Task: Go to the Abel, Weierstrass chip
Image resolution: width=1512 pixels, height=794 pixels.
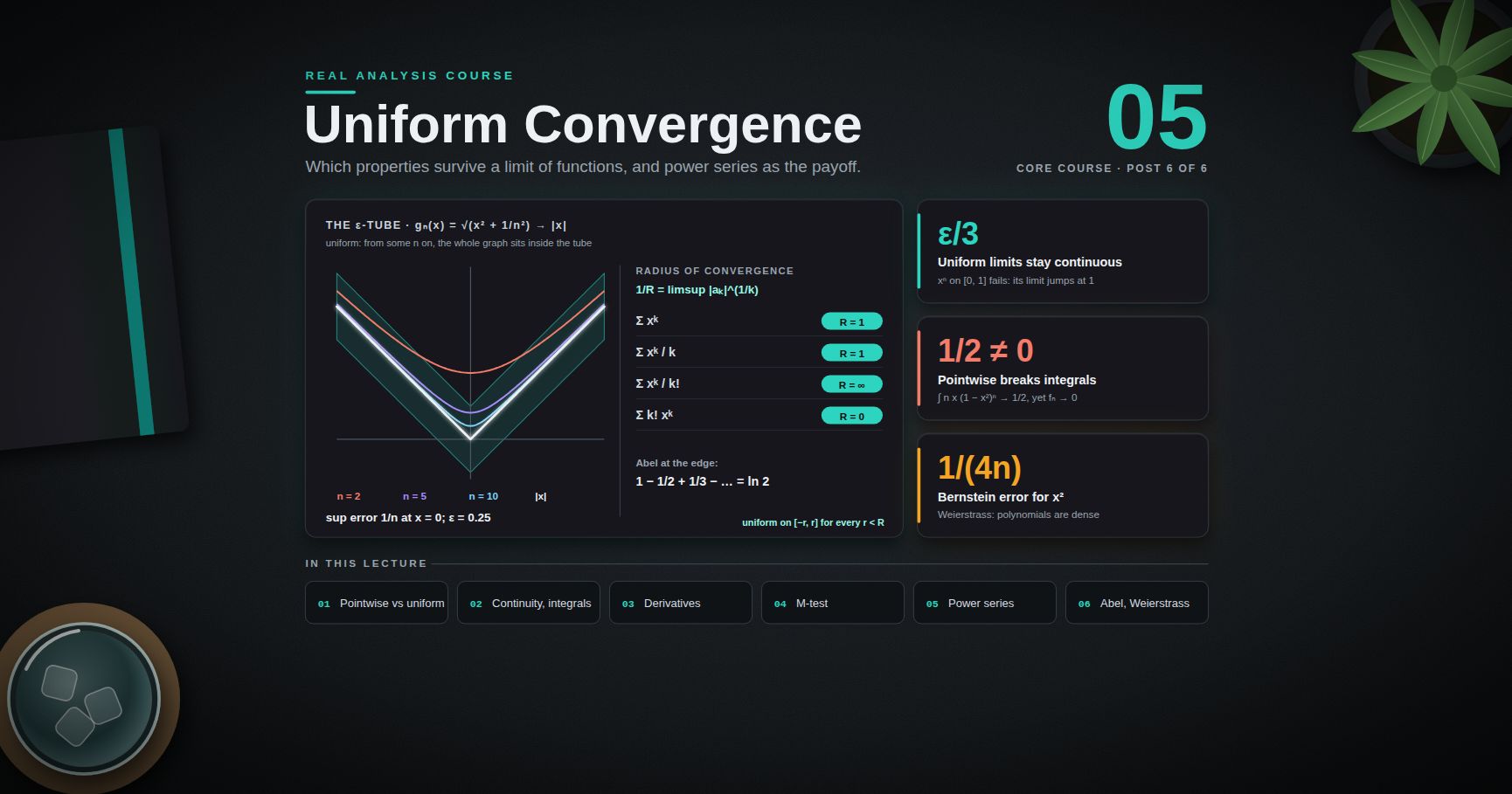Action: [x=1137, y=603]
